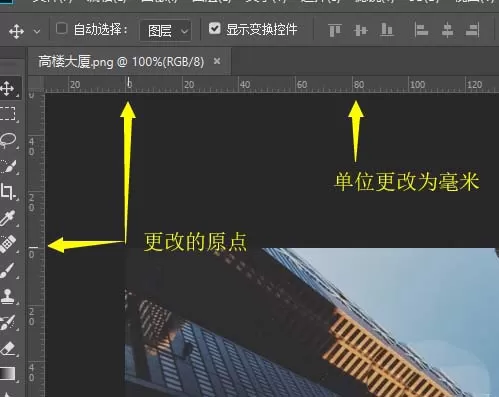Image resolution: width=499 pixels, height=397 pixels.
Task: Select the Crop tool
Action: [8, 192]
